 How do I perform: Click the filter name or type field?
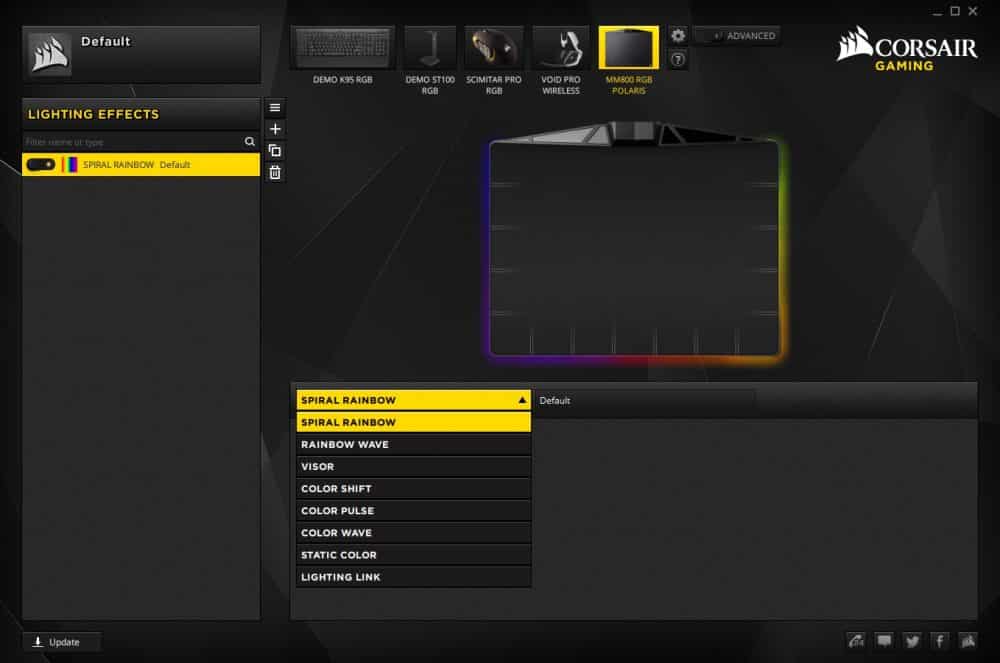(x=132, y=142)
